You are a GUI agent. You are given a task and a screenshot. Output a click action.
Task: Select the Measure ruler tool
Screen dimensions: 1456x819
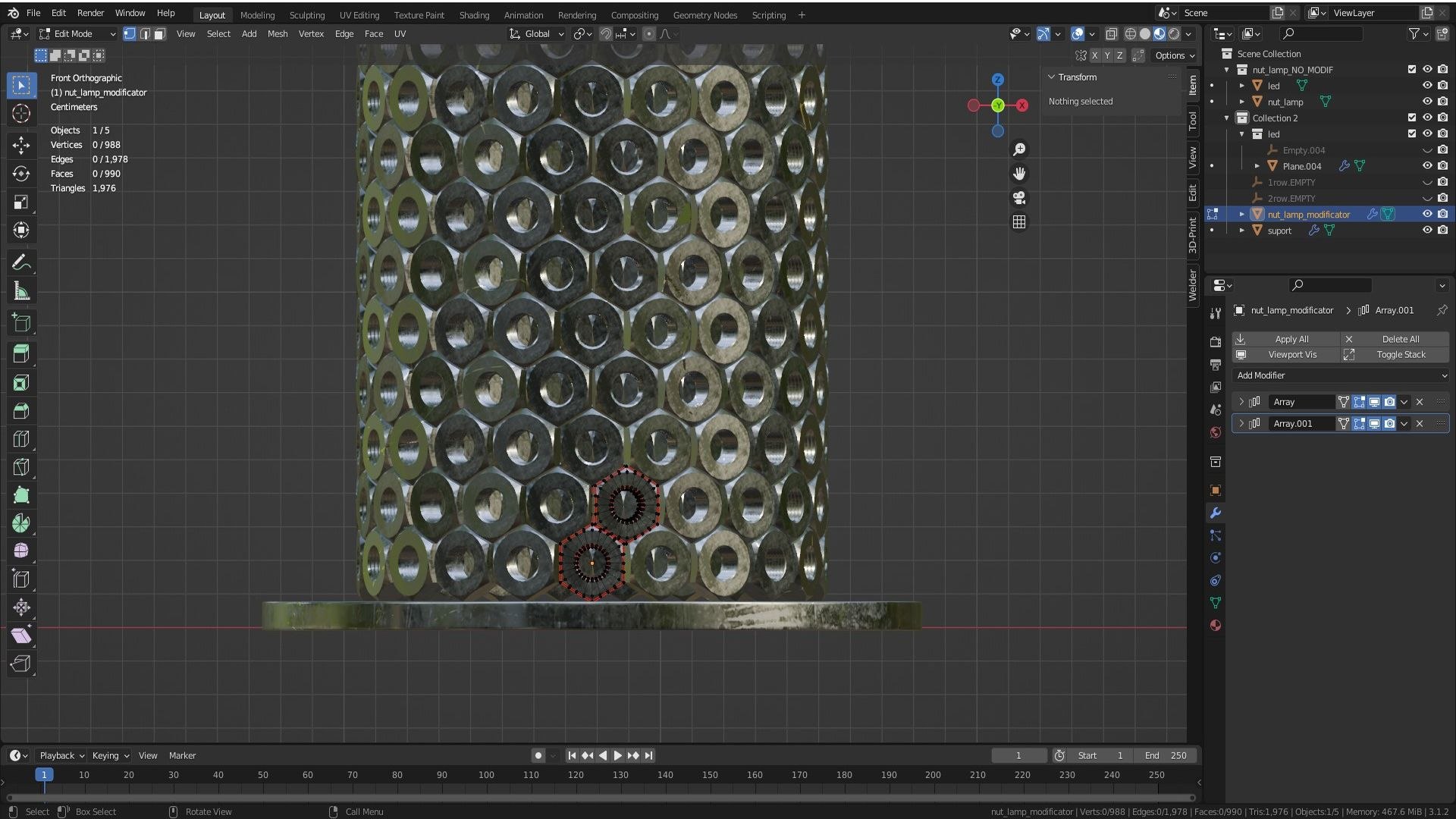click(21, 292)
